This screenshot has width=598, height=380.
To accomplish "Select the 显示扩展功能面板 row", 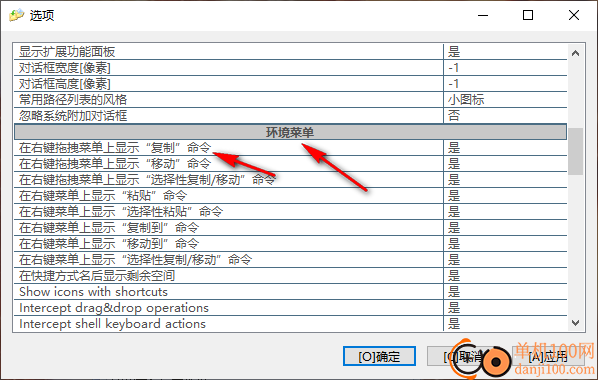I will point(290,52).
